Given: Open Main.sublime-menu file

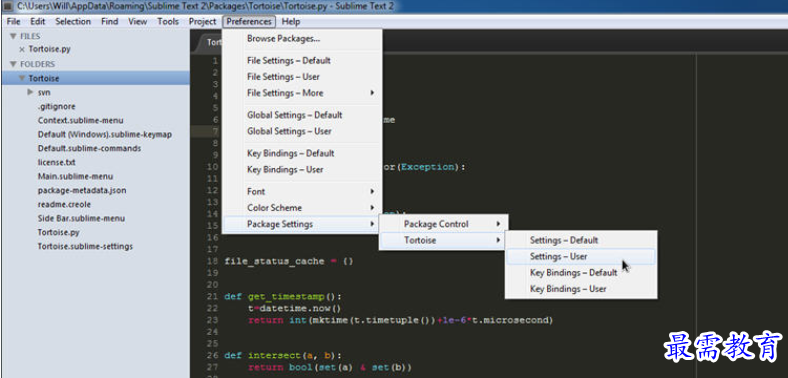Looking at the screenshot, I should tap(75, 176).
